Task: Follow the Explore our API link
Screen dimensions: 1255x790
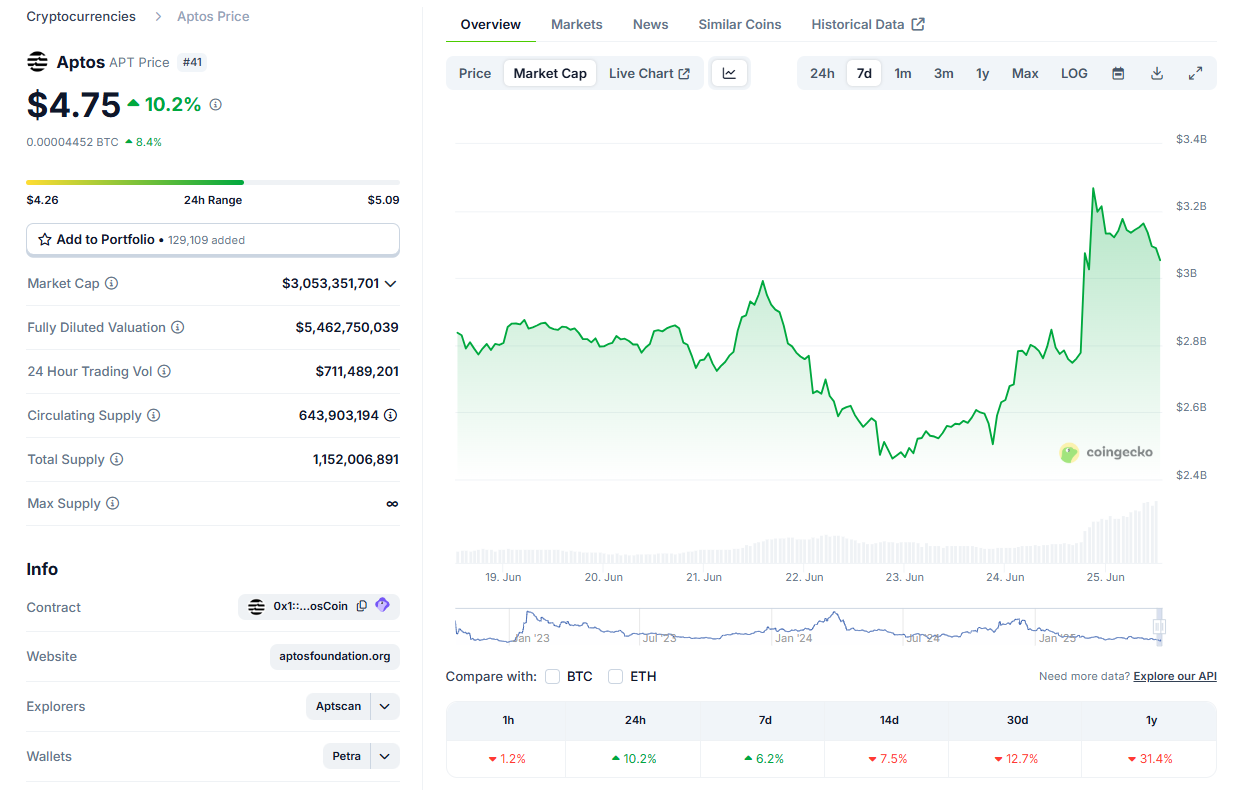Action: [x=1175, y=677]
